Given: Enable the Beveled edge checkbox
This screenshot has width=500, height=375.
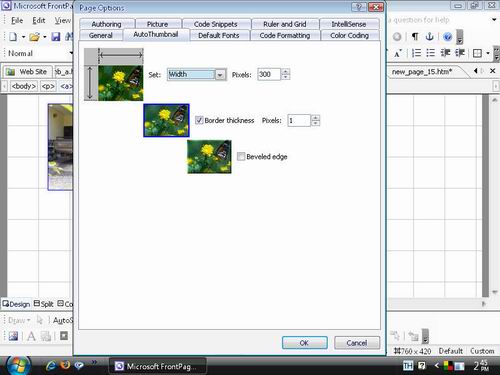Looking at the screenshot, I should pyautogui.click(x=241, y=156).
